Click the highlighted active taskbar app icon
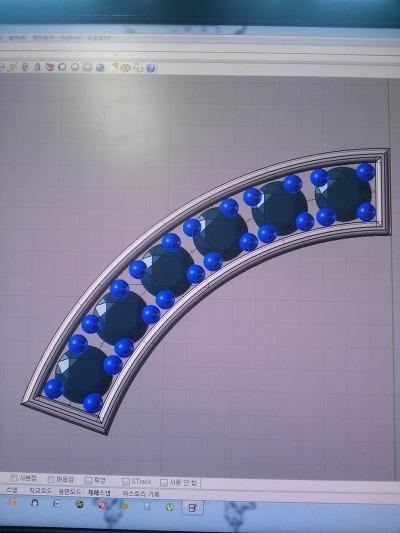 coord(192,508)
